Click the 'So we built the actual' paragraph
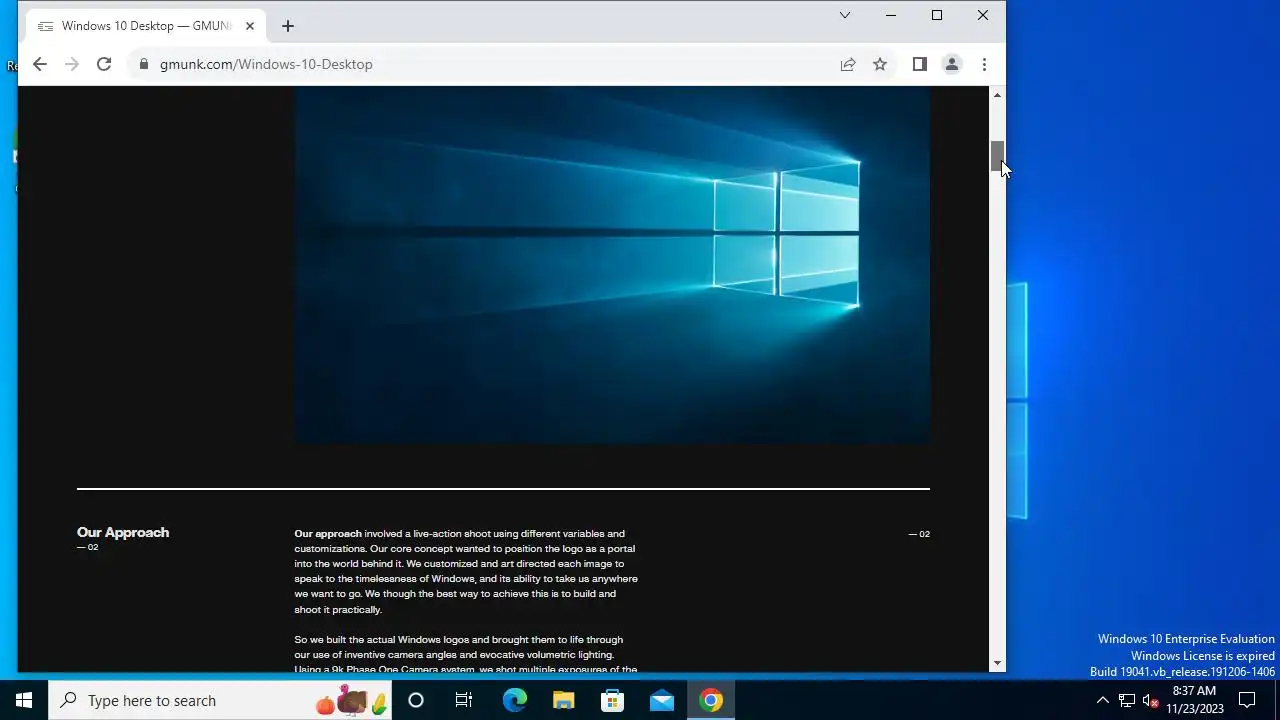 coord(466,654)
